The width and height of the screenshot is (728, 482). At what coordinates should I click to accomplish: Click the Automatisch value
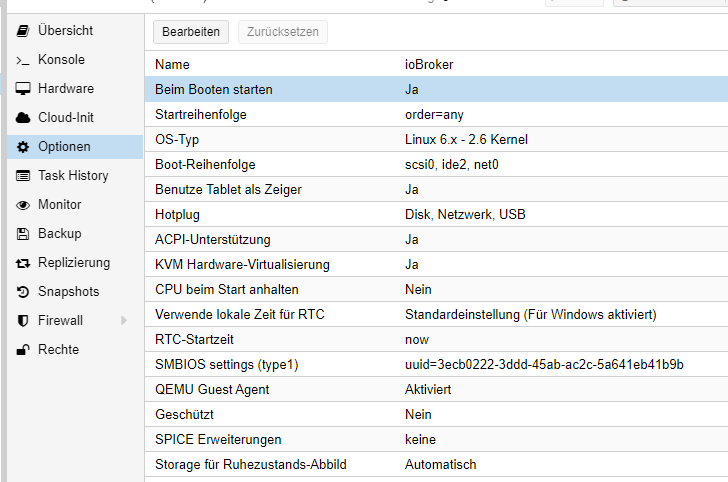(x=441, y=465)
